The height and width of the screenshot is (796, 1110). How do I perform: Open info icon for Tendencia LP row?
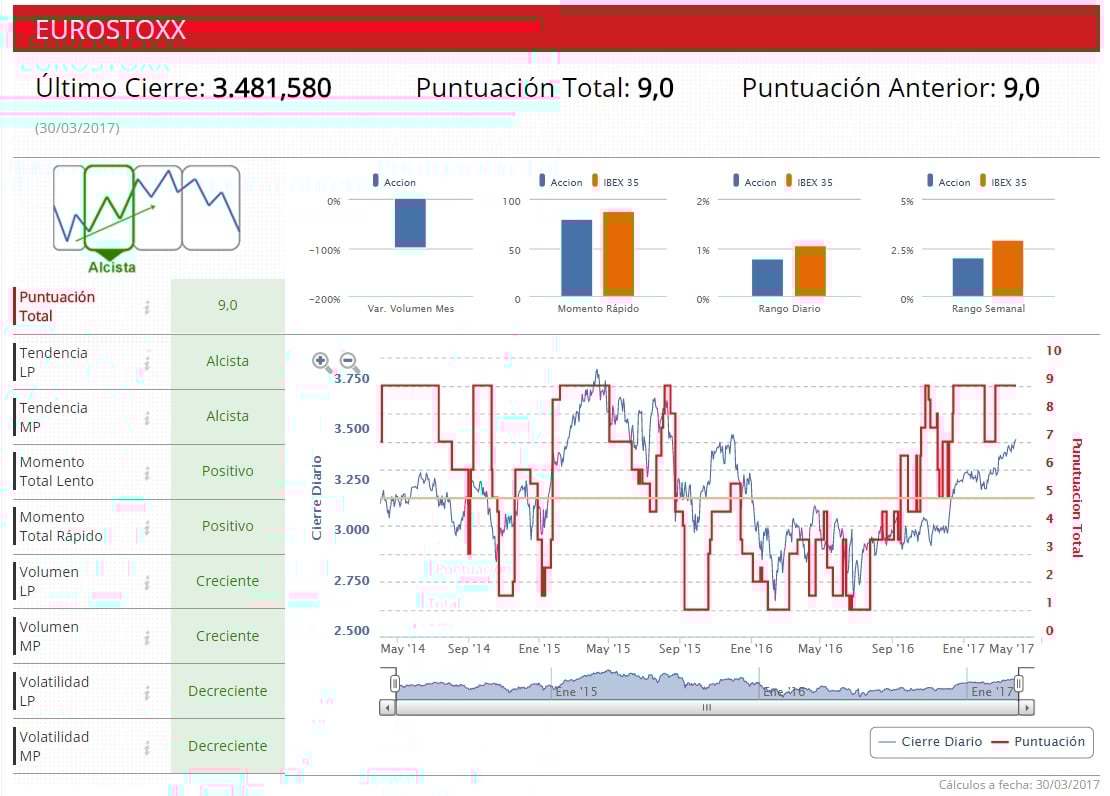[x=147, y=363]
